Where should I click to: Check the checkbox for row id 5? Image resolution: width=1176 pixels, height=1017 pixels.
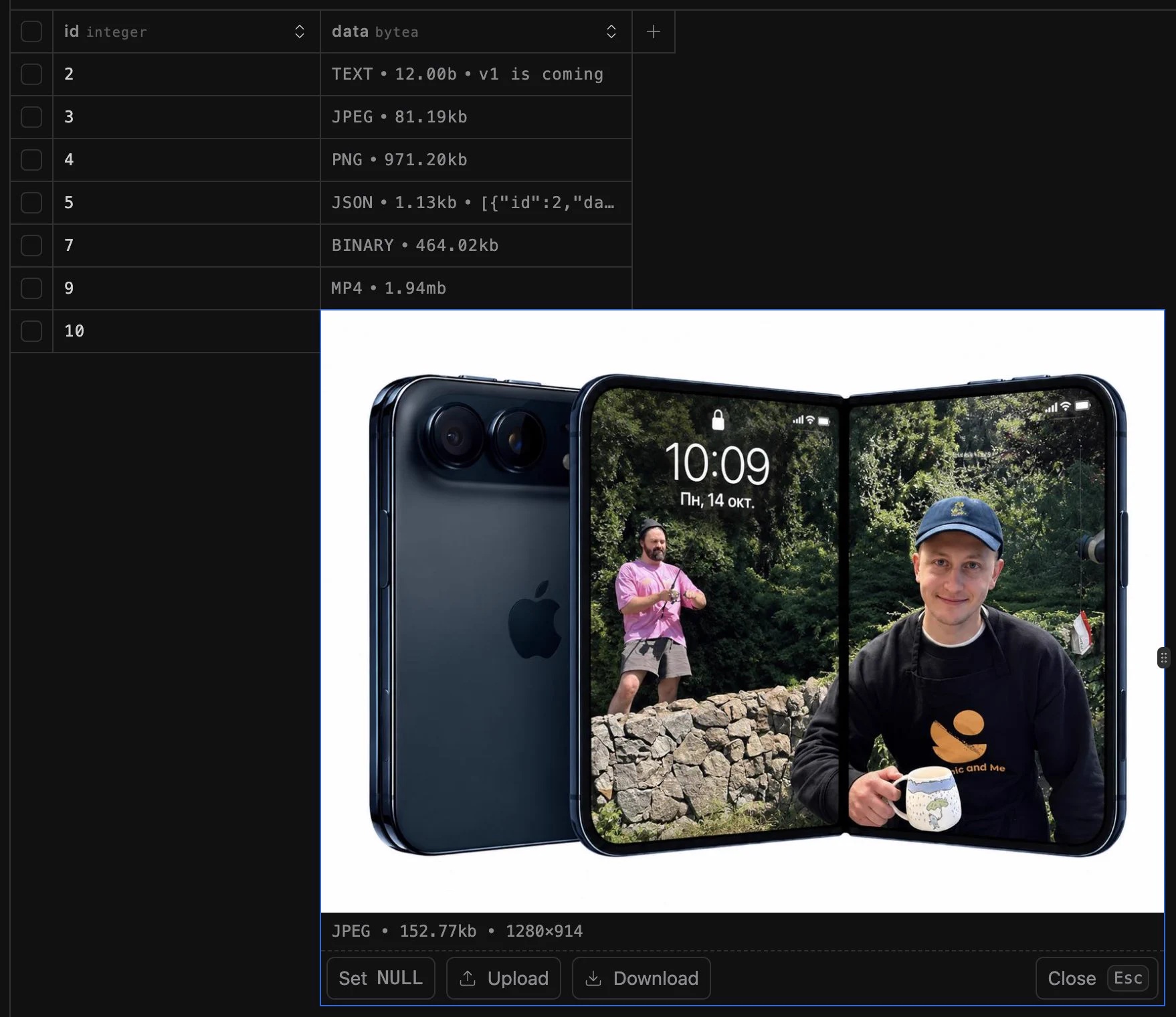(x=31, y=203)
